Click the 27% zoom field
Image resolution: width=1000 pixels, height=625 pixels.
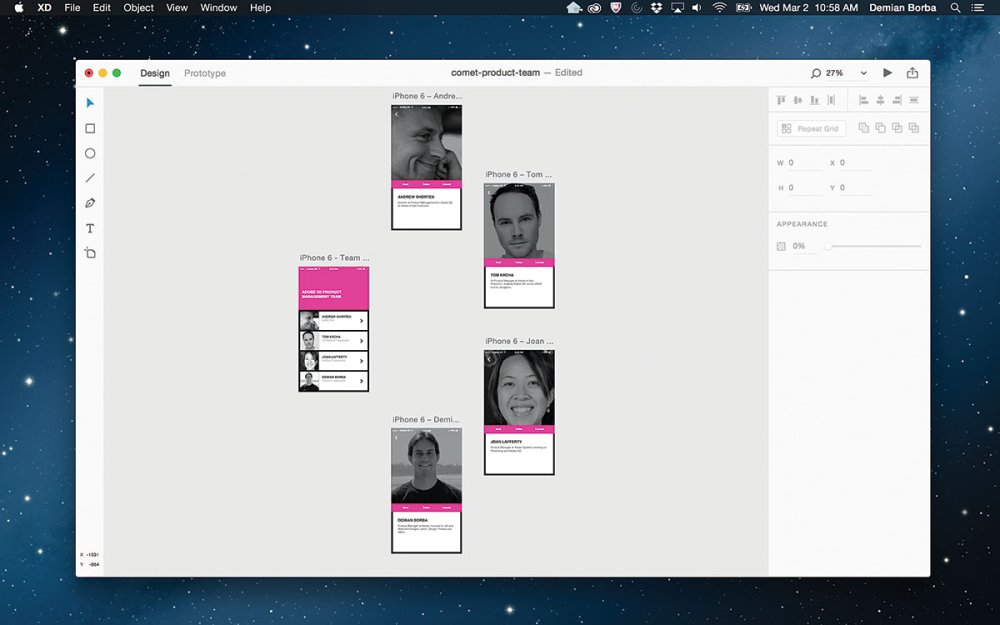835,73
